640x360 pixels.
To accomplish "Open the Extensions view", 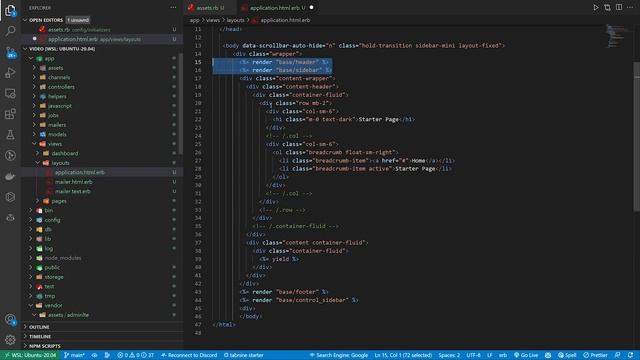I will tap(10, 114).
